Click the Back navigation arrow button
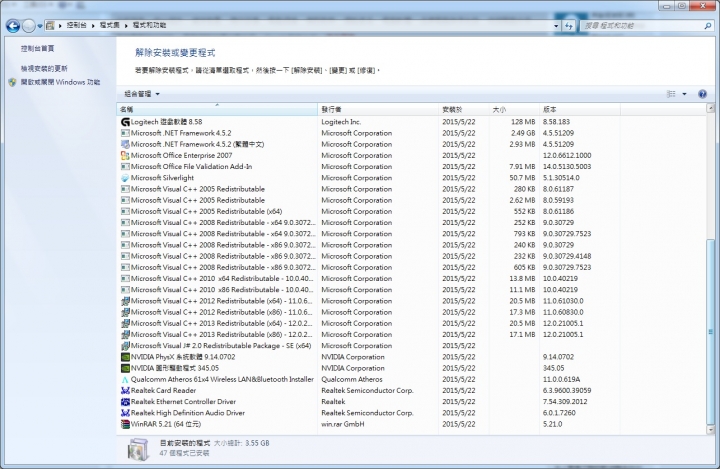720x469 pixels. (x=13, y=26)
